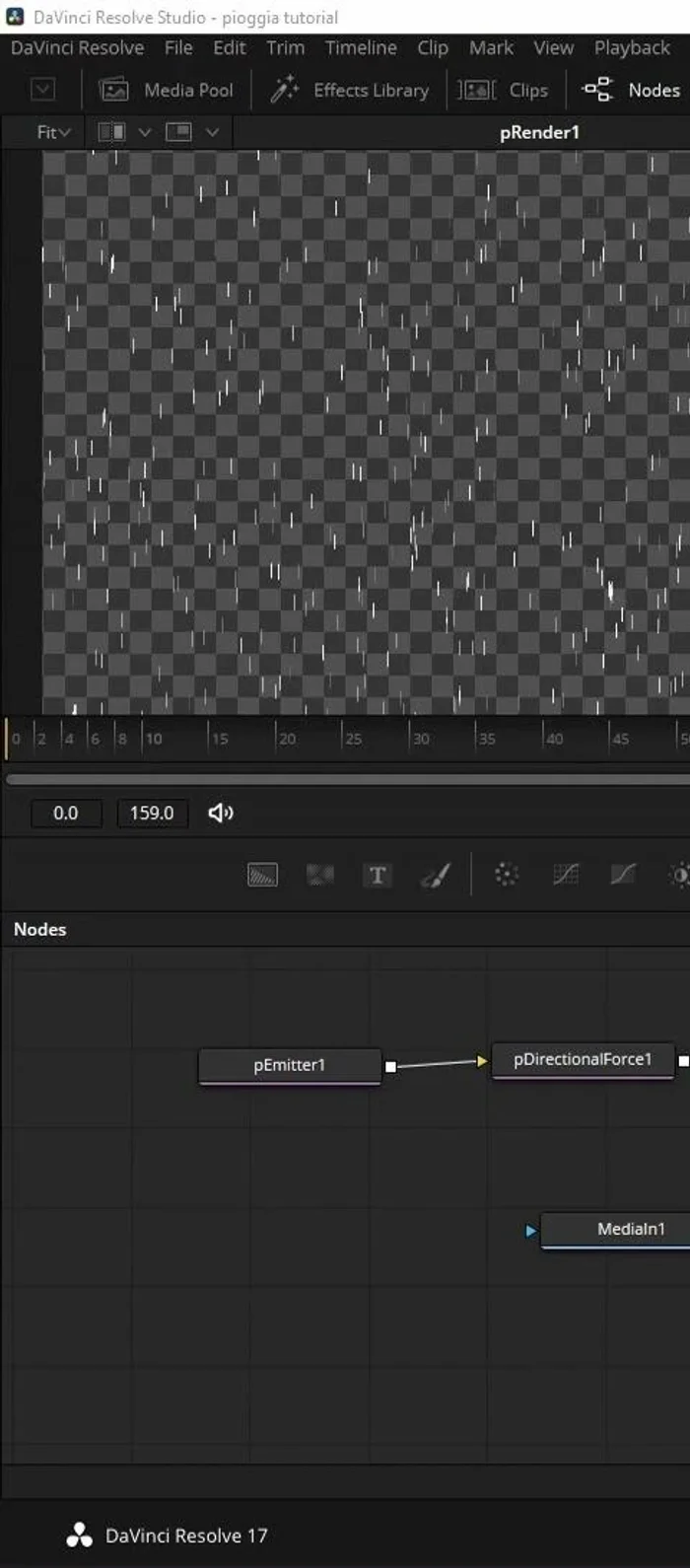The image size is (690, 1568).
Task: Open the Fit zoom dropdown
Action: click(53, 132)
